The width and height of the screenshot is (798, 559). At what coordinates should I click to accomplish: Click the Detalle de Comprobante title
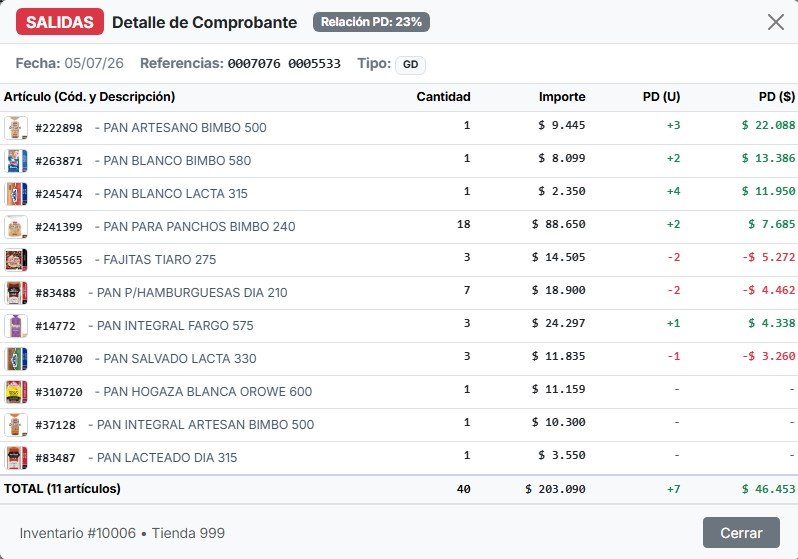pyautogui.click(x=205, y=22)
